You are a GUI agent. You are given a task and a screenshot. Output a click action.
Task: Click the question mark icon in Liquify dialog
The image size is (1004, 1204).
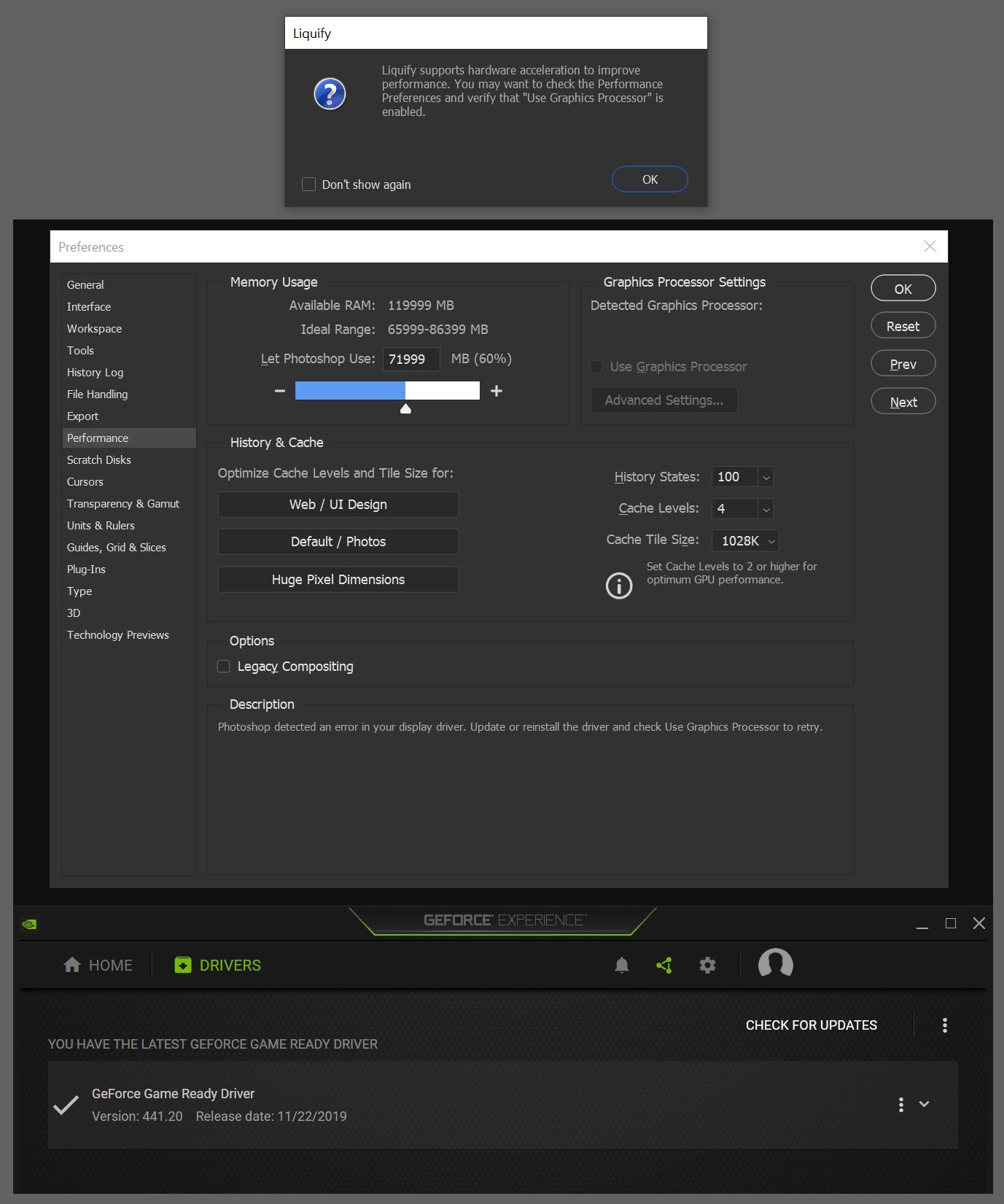pyautogui.click(x=330, y=94)
